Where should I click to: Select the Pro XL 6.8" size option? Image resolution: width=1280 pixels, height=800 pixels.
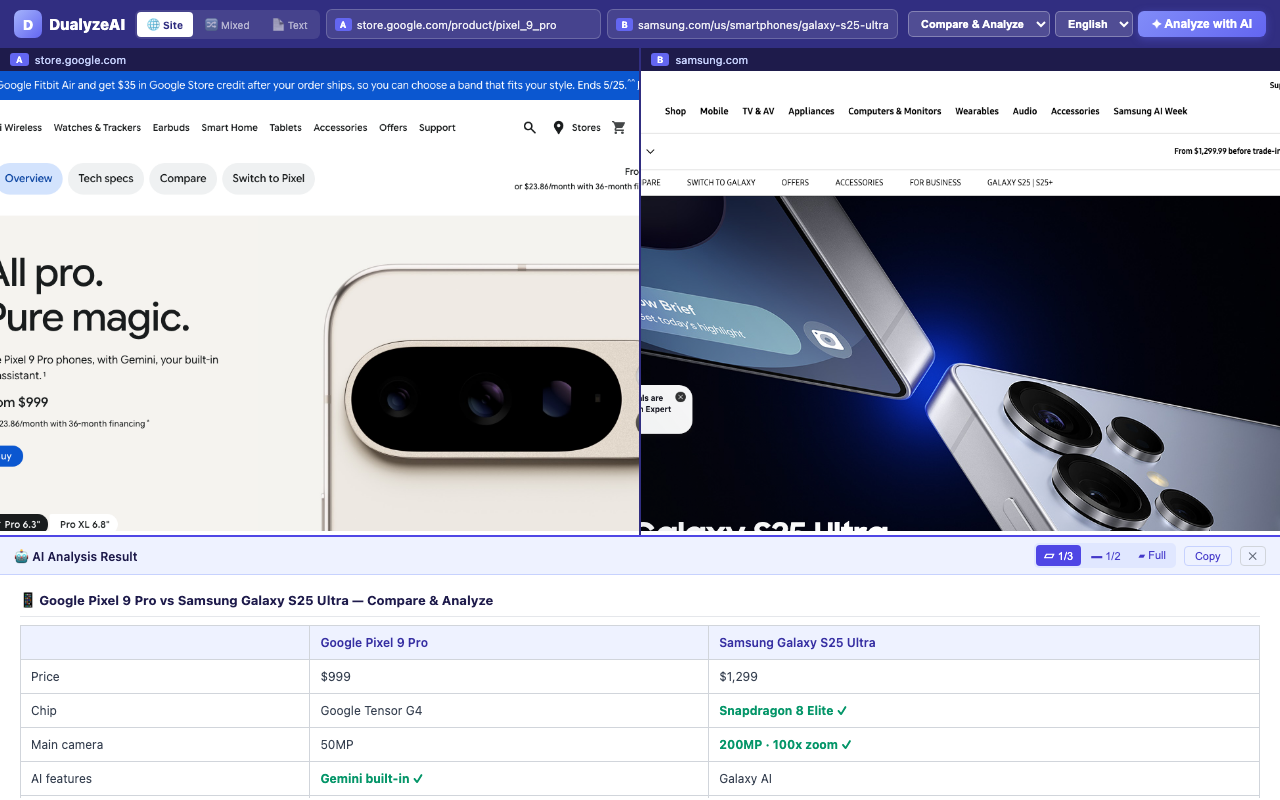pyautogui.click(x=84, y=524)
